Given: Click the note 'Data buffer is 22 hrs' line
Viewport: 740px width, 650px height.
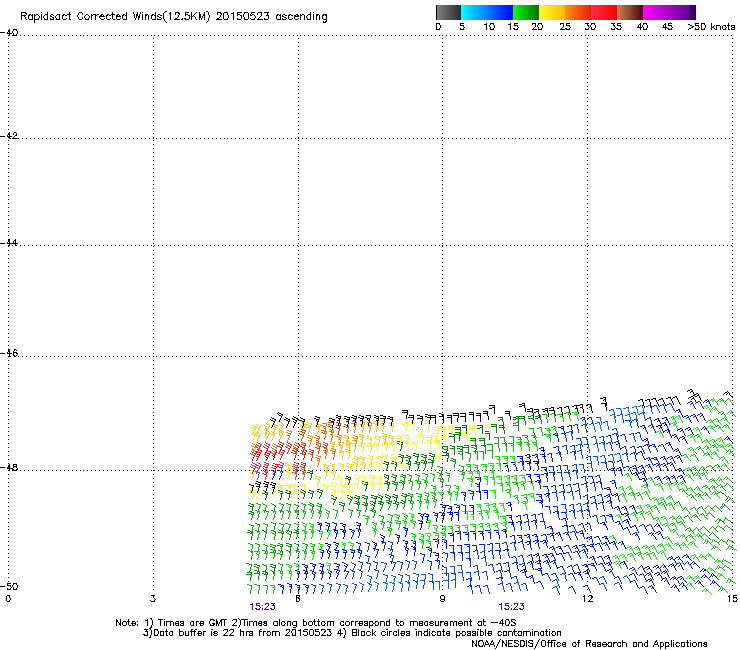Looking at the screenshot, I should click(352, 633).
